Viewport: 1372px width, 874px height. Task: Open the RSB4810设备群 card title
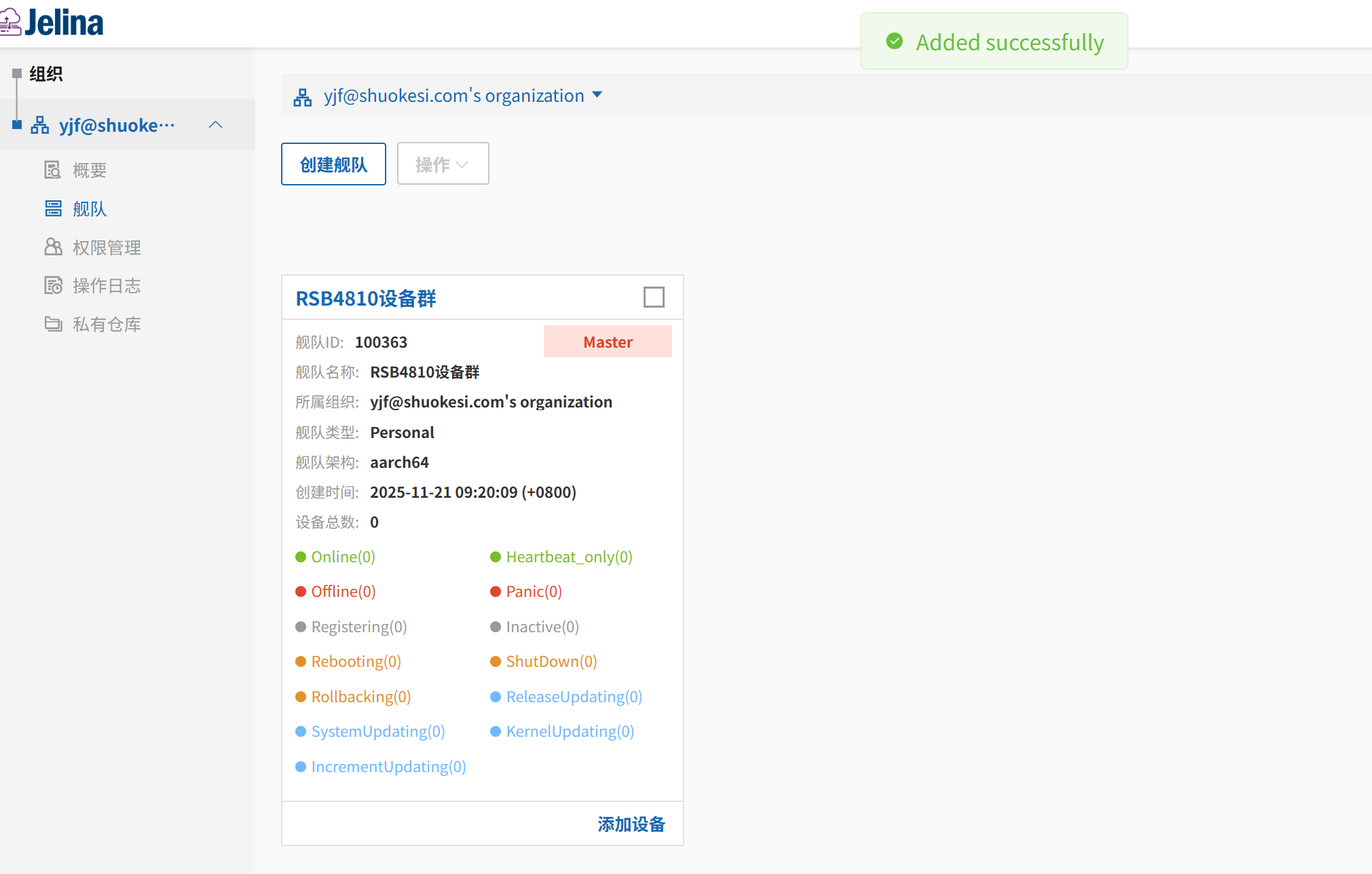[366, 299]
